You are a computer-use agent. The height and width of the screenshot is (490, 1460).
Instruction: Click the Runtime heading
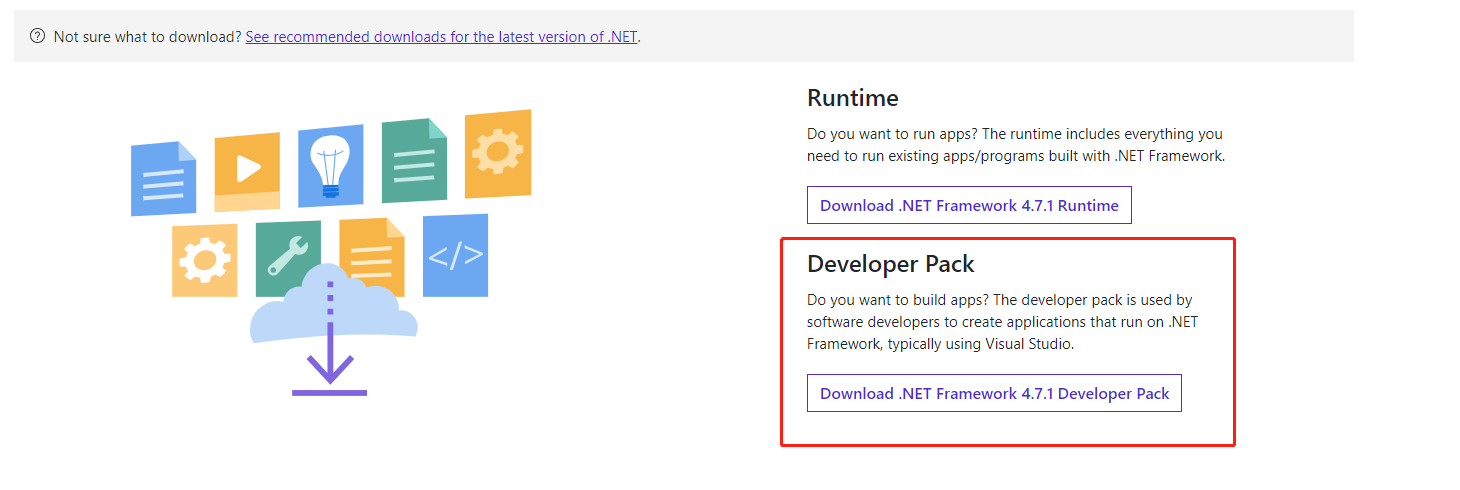(853, 98)
